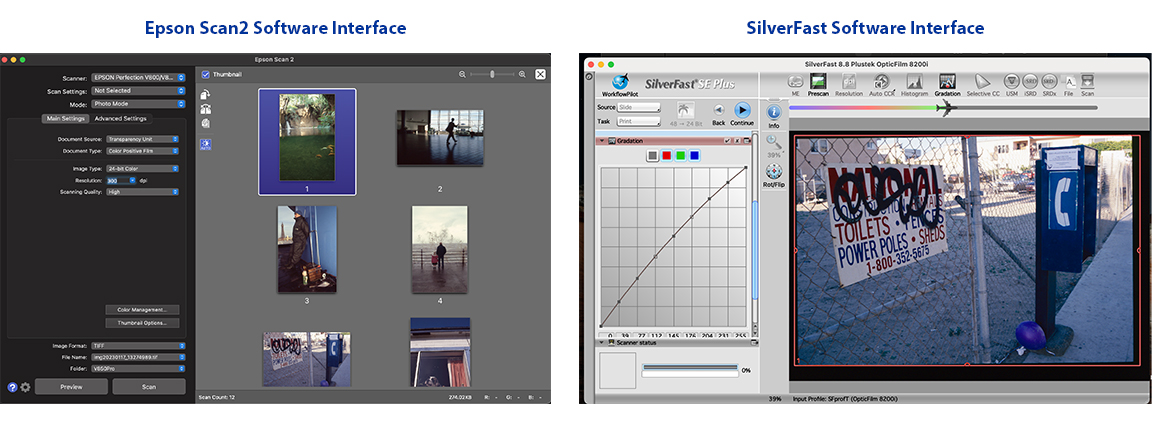Viewport: 1152px width, 438px height.
Task: Click the thumbnail zoom slider
Action: (x=491, y=74)
